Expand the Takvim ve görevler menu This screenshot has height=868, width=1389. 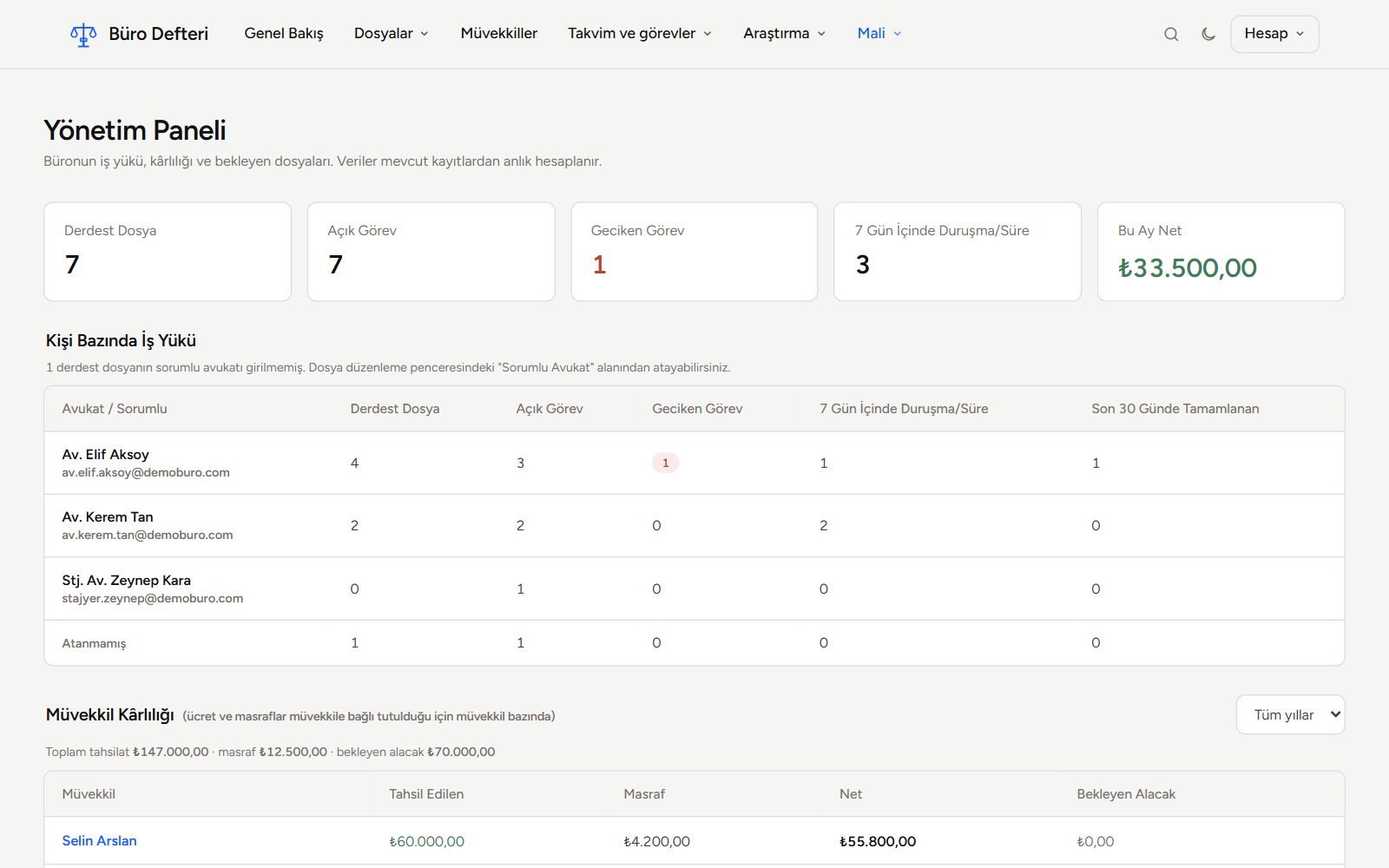pos(640,33)
